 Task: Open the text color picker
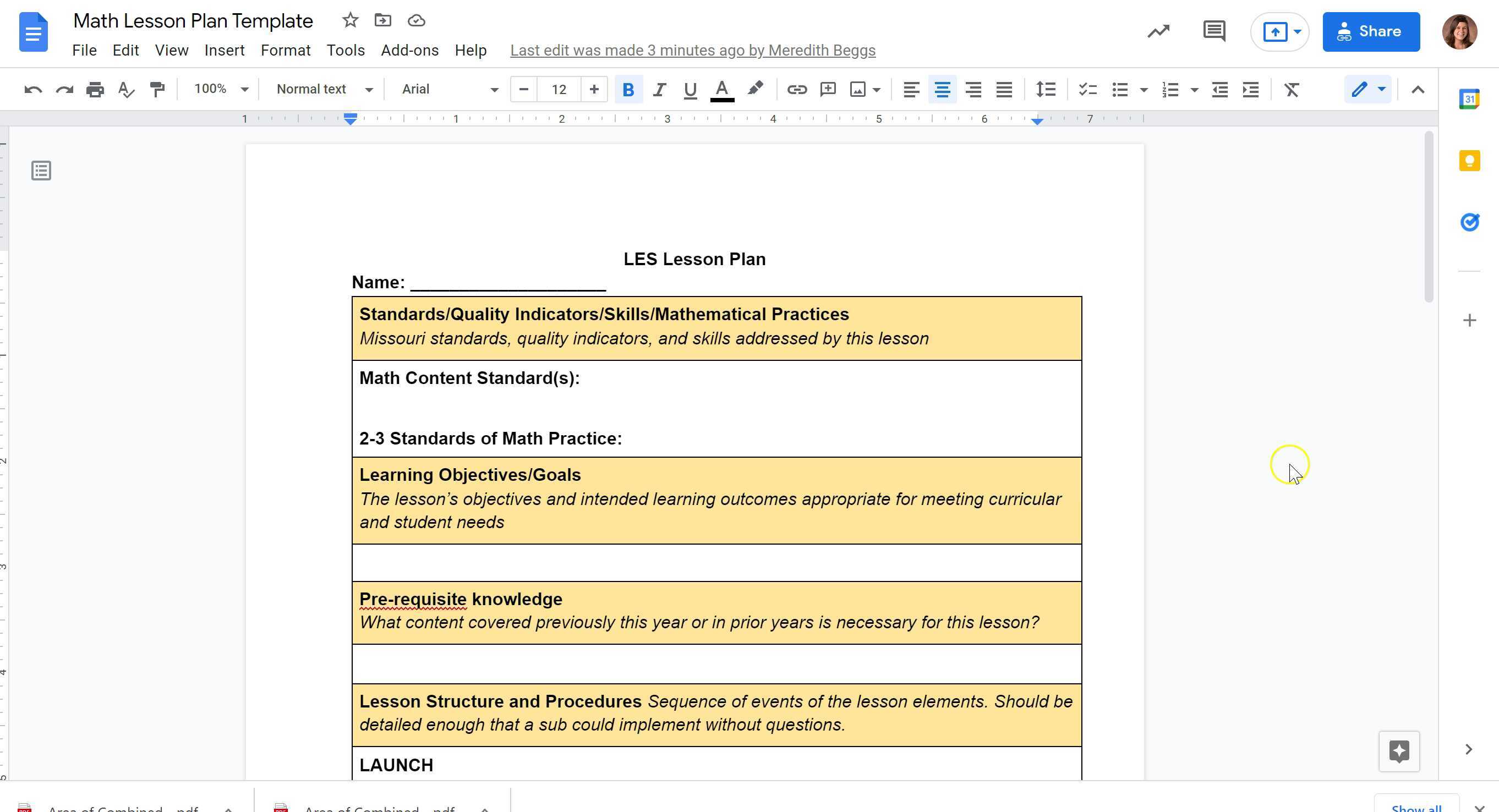pyautogui.click(x=721, y=90)
